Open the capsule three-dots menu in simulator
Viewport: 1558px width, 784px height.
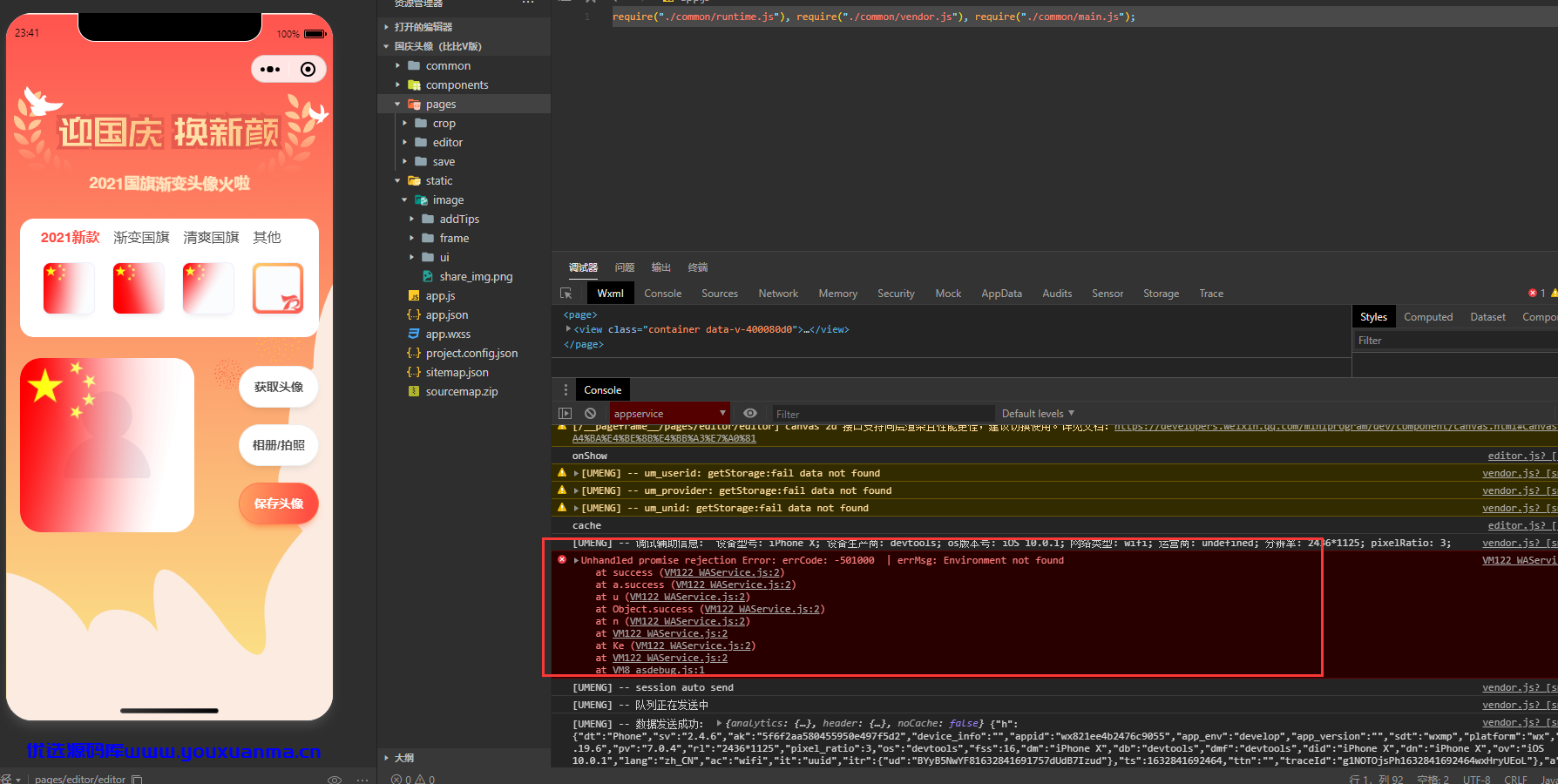point(270,69)
